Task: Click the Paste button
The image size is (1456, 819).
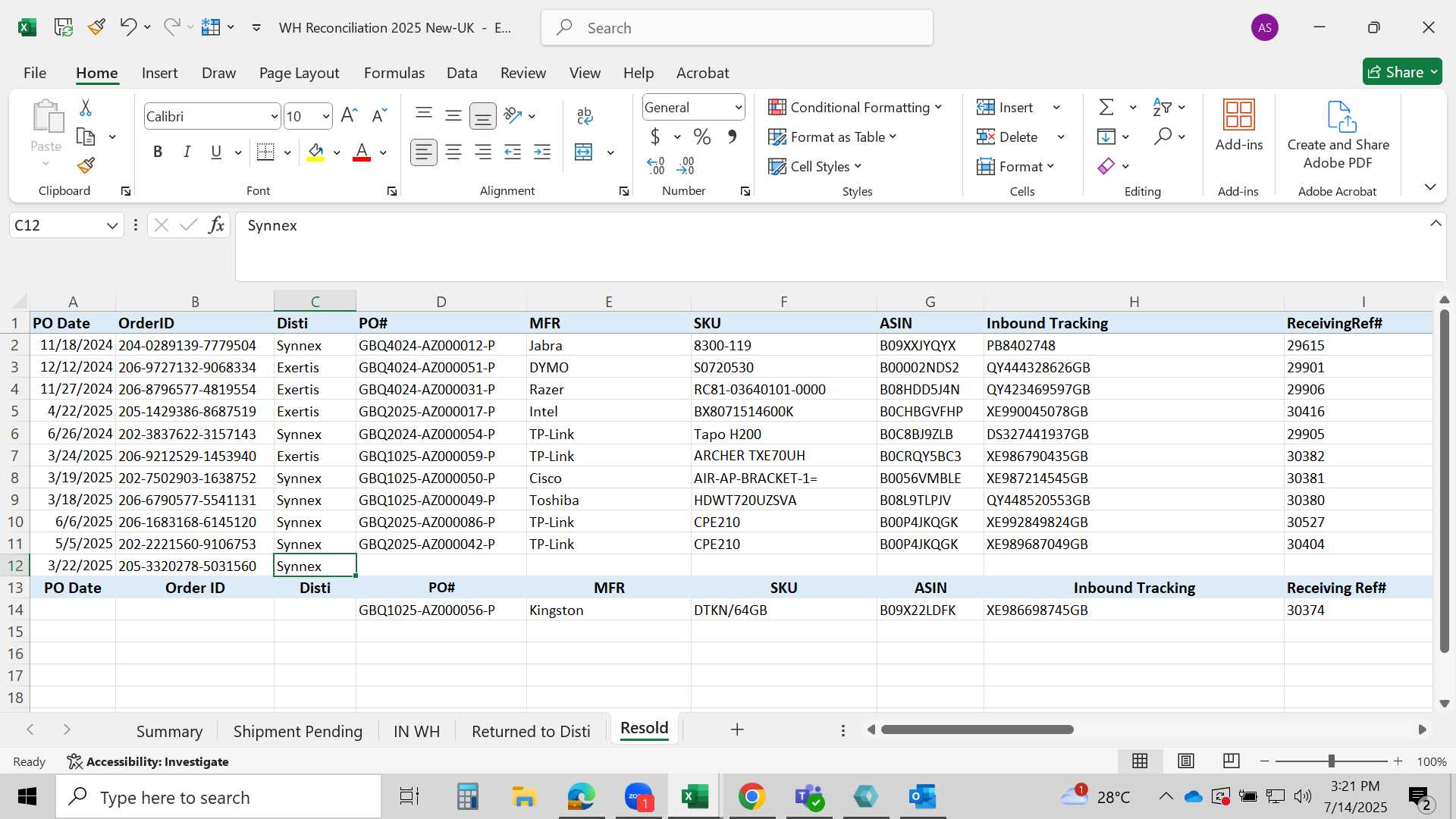Action: 46,134
